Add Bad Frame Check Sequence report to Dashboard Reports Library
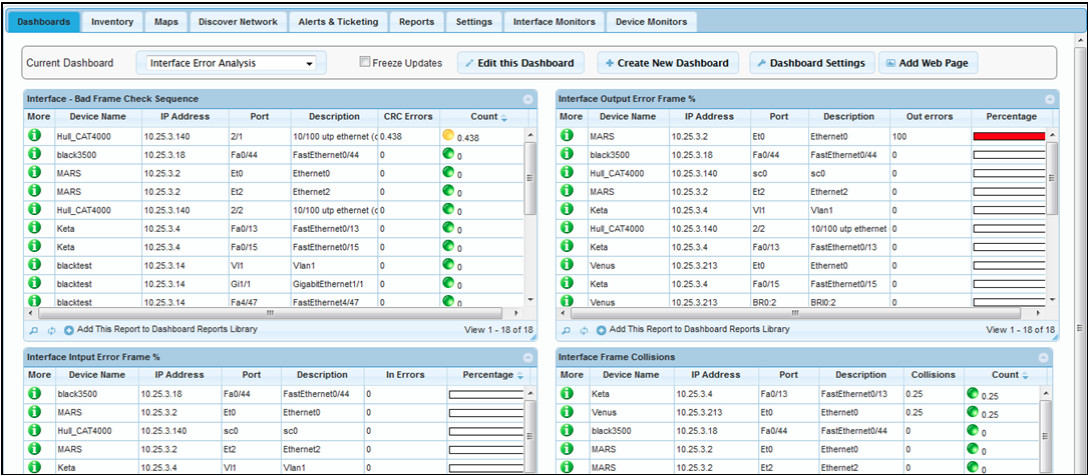Viewport: 1089px width, 476px height. pos(161,329)
